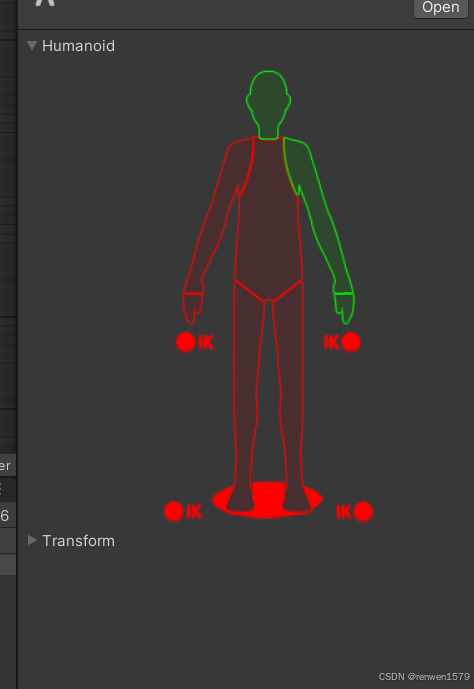The image size is (474, 689).
Task: Collapse the Humanoid section arrow
Action: (x=32, y=45)
